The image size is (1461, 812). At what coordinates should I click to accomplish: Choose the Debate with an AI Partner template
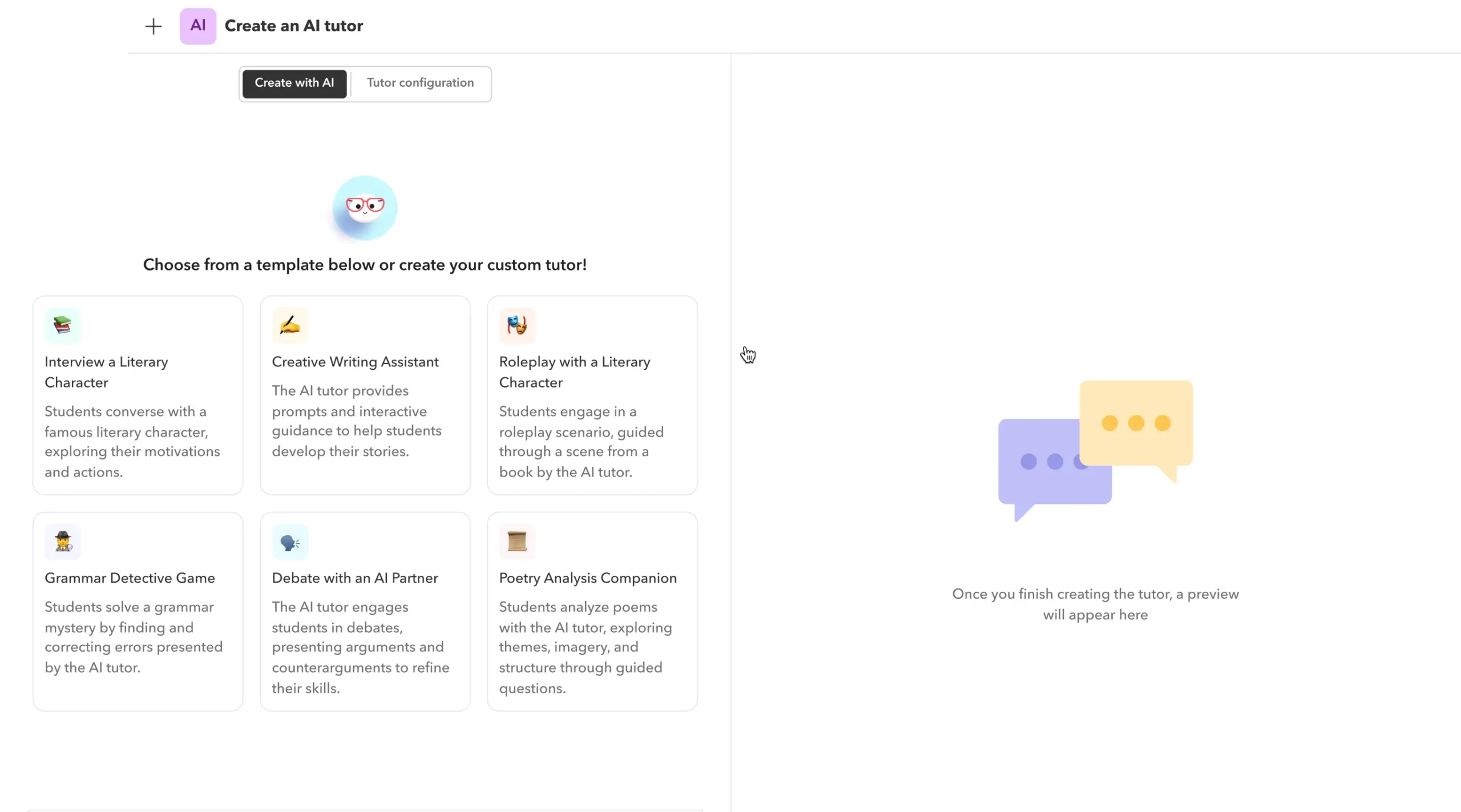(365, 611)
